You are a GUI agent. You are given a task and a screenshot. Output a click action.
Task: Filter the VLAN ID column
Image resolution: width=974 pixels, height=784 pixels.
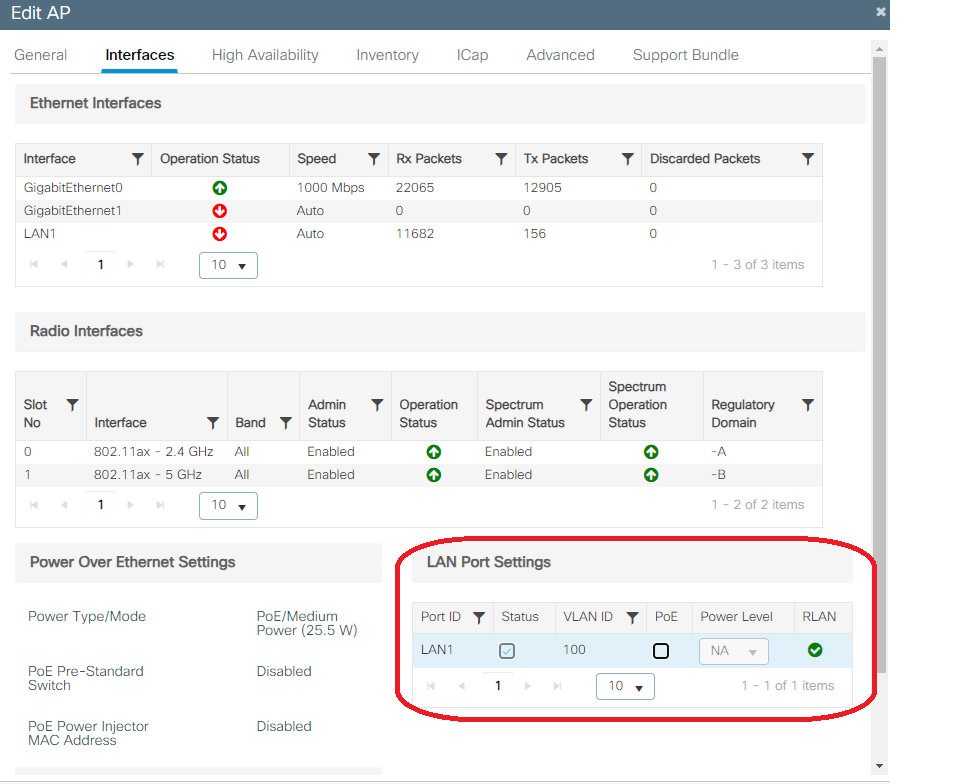tap(632, 618)
